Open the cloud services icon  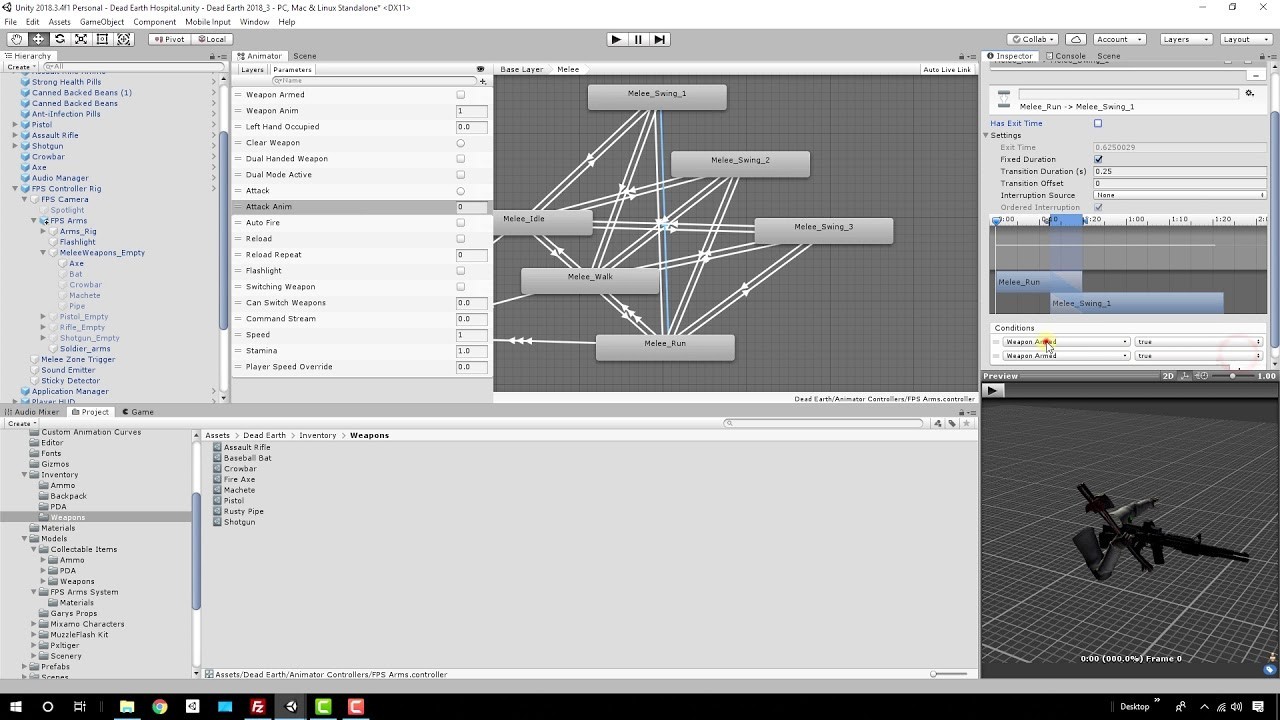click(x=1075, y=39)
